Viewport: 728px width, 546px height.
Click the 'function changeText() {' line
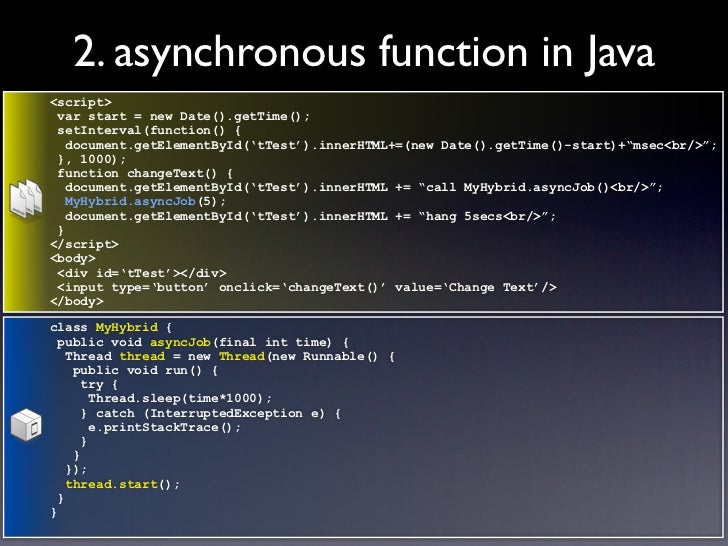point(145,173)
